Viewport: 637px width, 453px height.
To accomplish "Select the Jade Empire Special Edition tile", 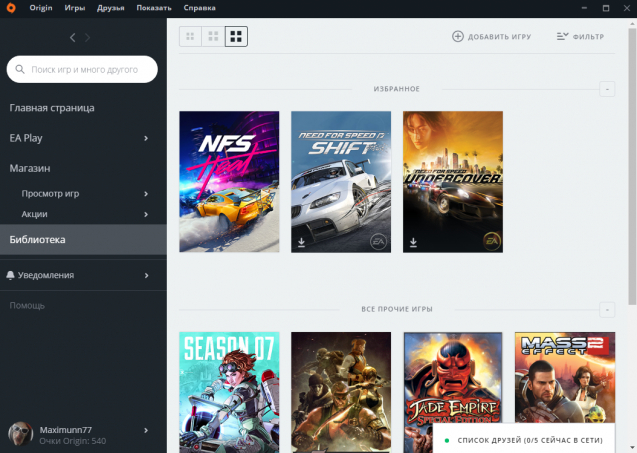I will tap(453, 378).
